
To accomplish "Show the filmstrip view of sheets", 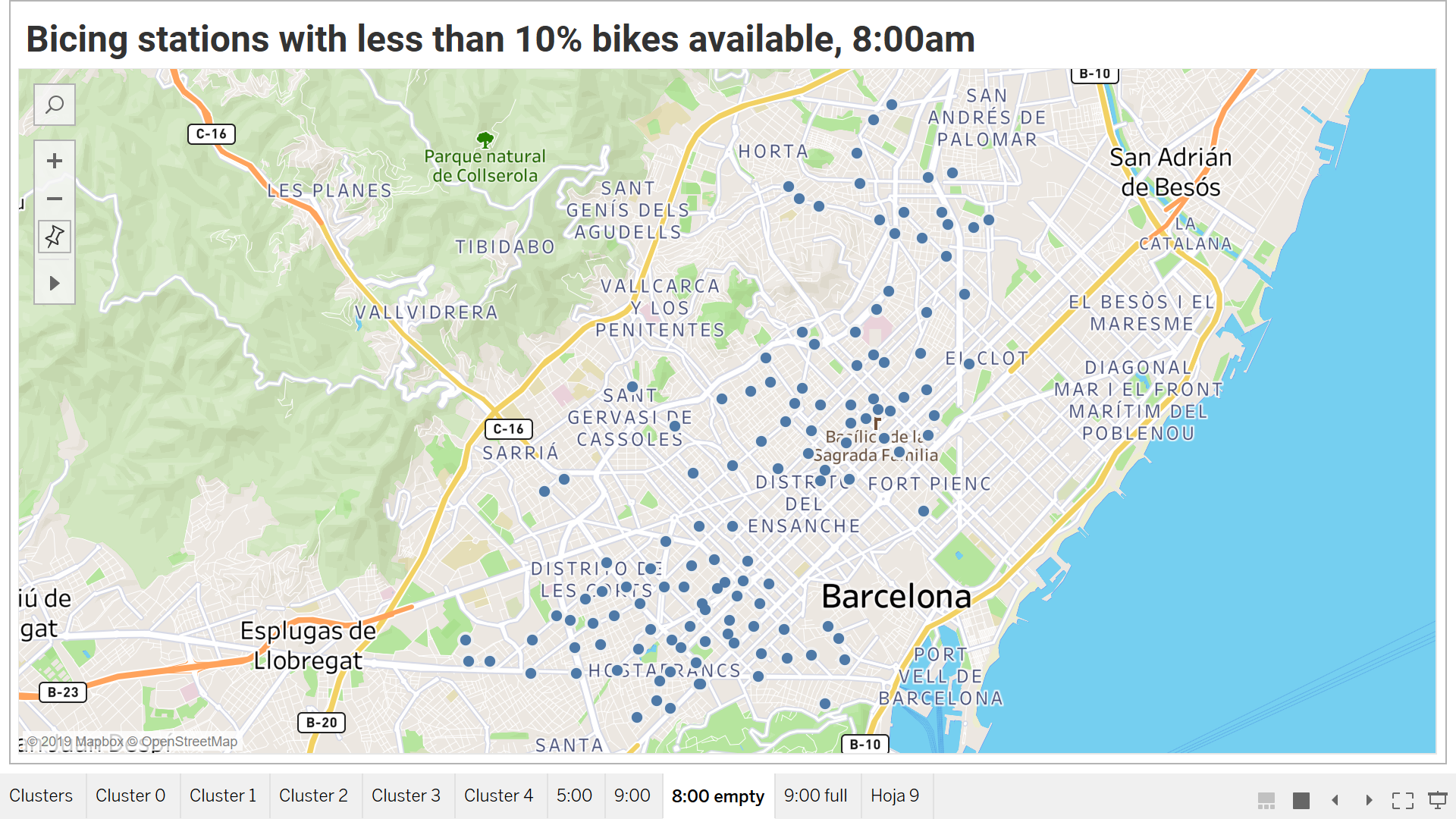I will pyautogui.click(x=1266, y=800).
